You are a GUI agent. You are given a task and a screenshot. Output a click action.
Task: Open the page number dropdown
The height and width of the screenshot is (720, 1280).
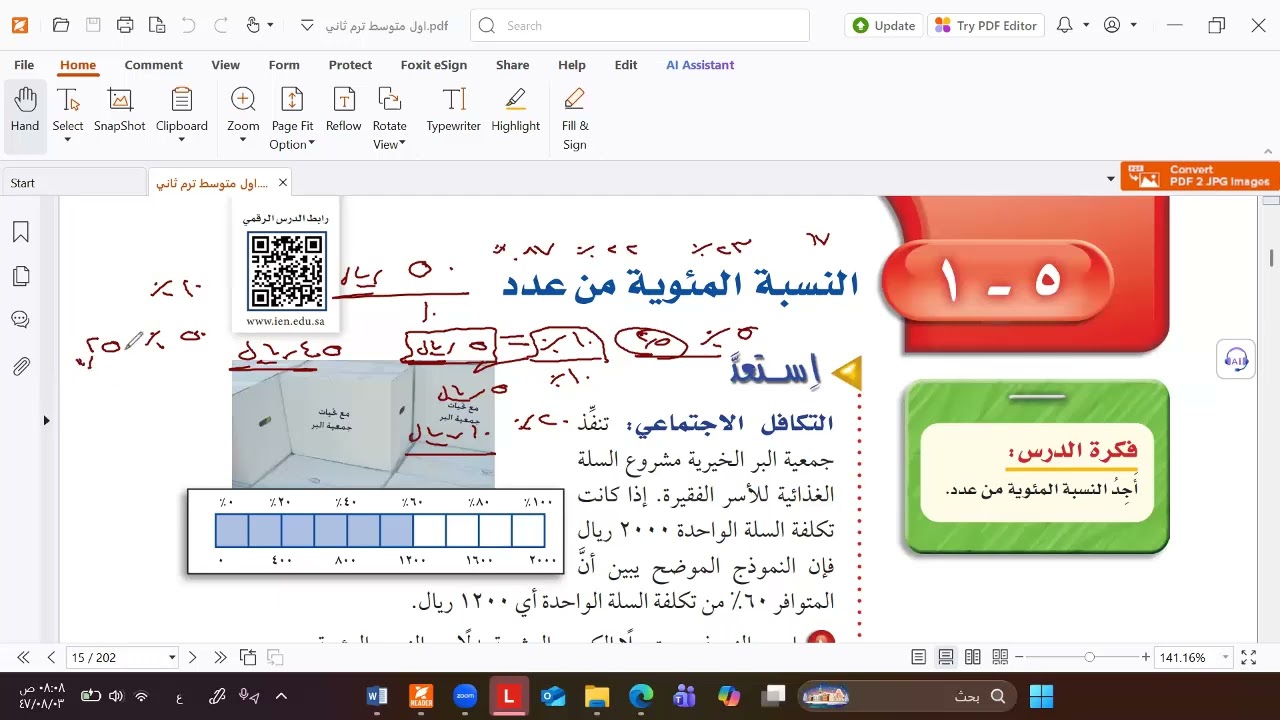click(172, 658)
